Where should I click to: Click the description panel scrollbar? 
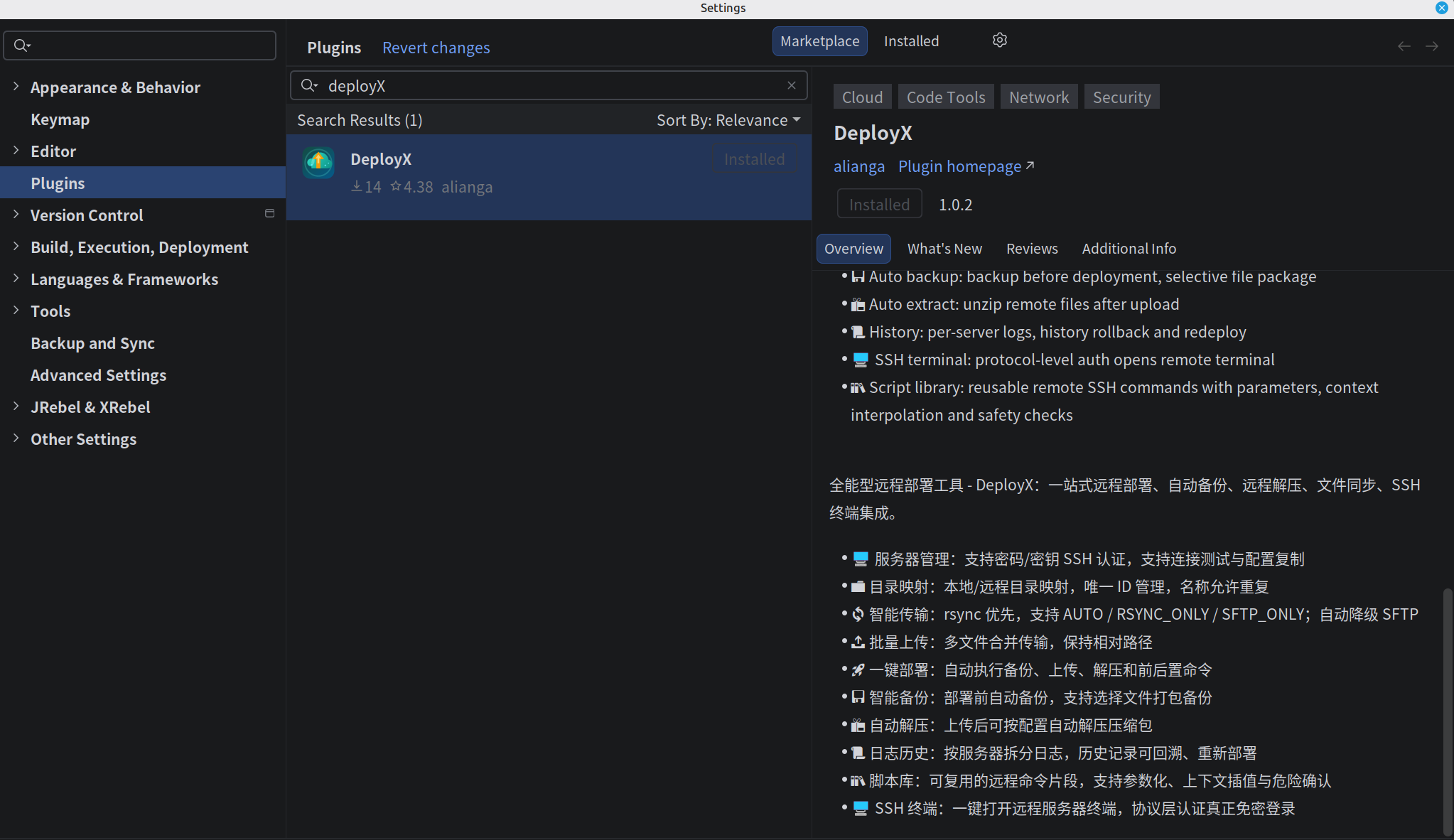pos(1448,711)
